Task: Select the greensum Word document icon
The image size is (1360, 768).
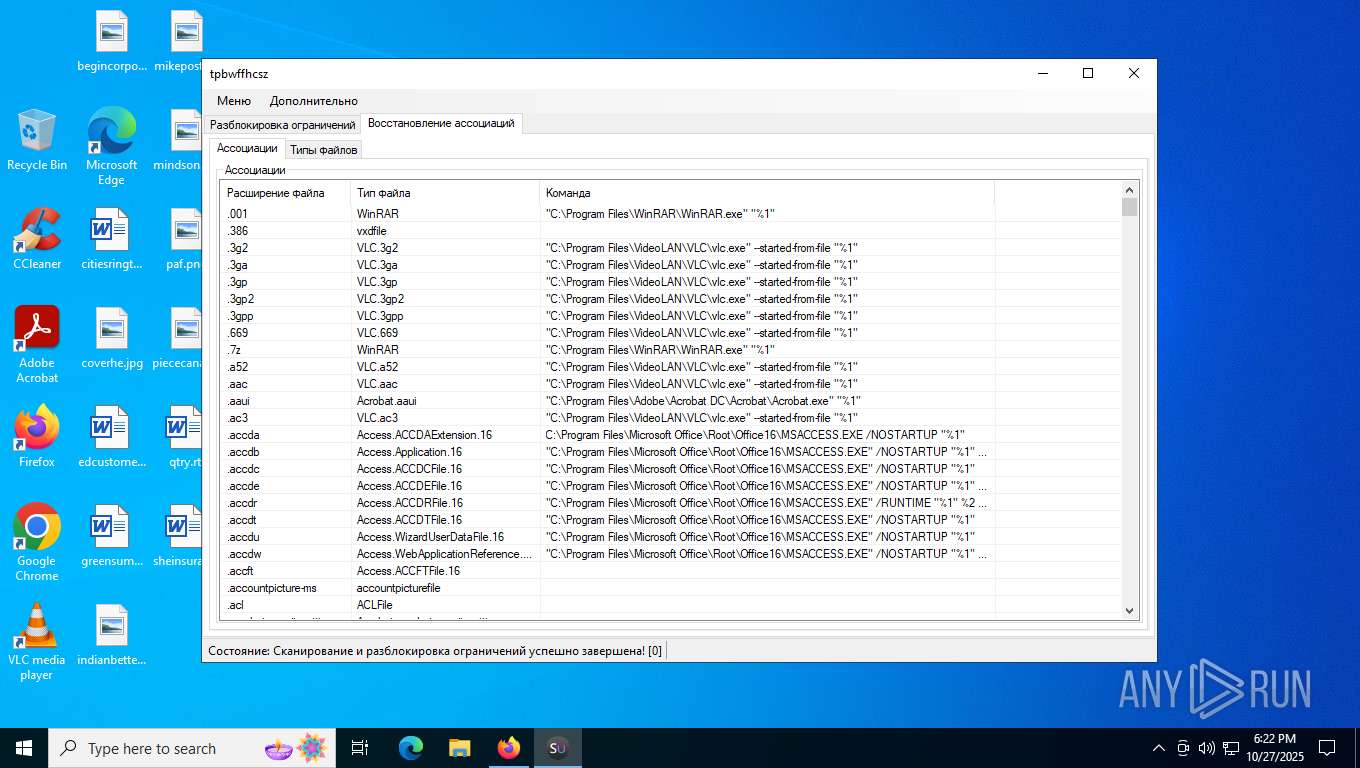Action: pos(111,537)
